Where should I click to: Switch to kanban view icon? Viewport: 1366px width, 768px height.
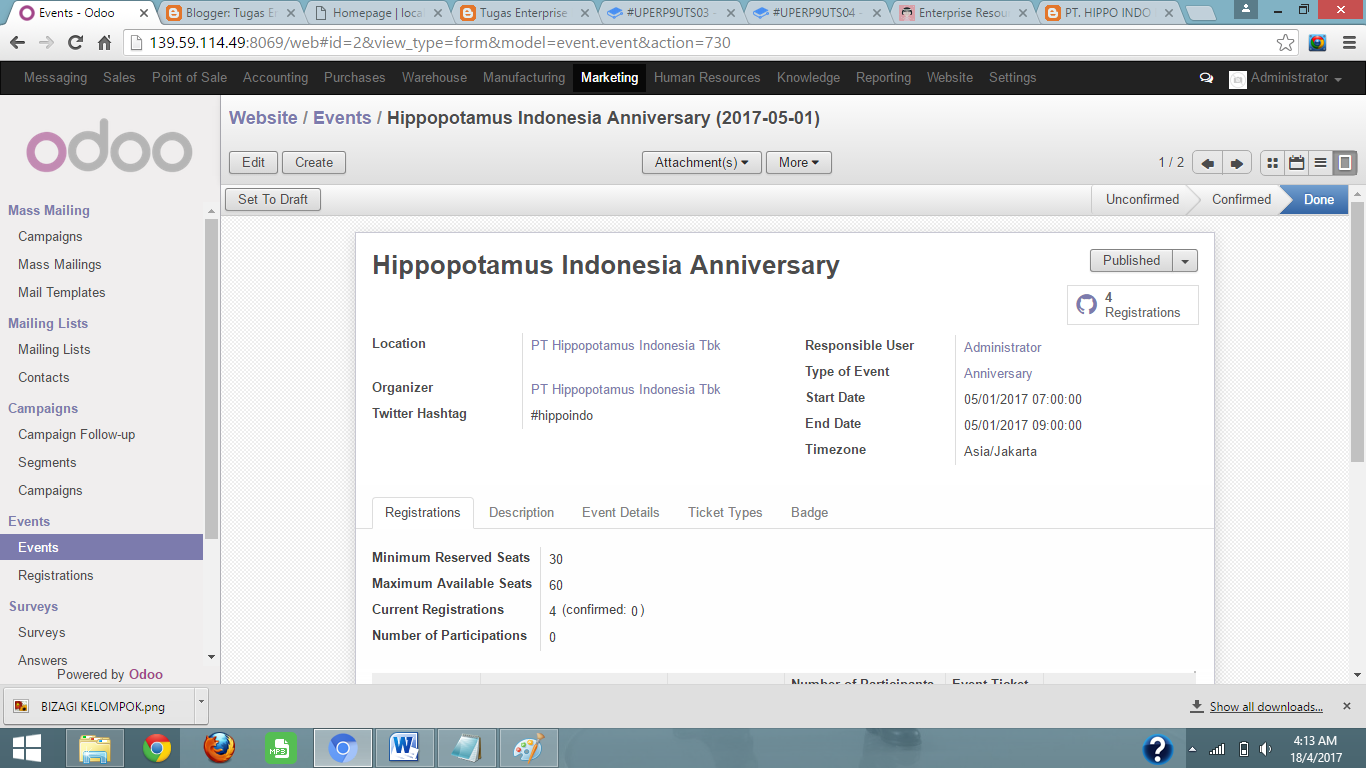[1272, 163]
